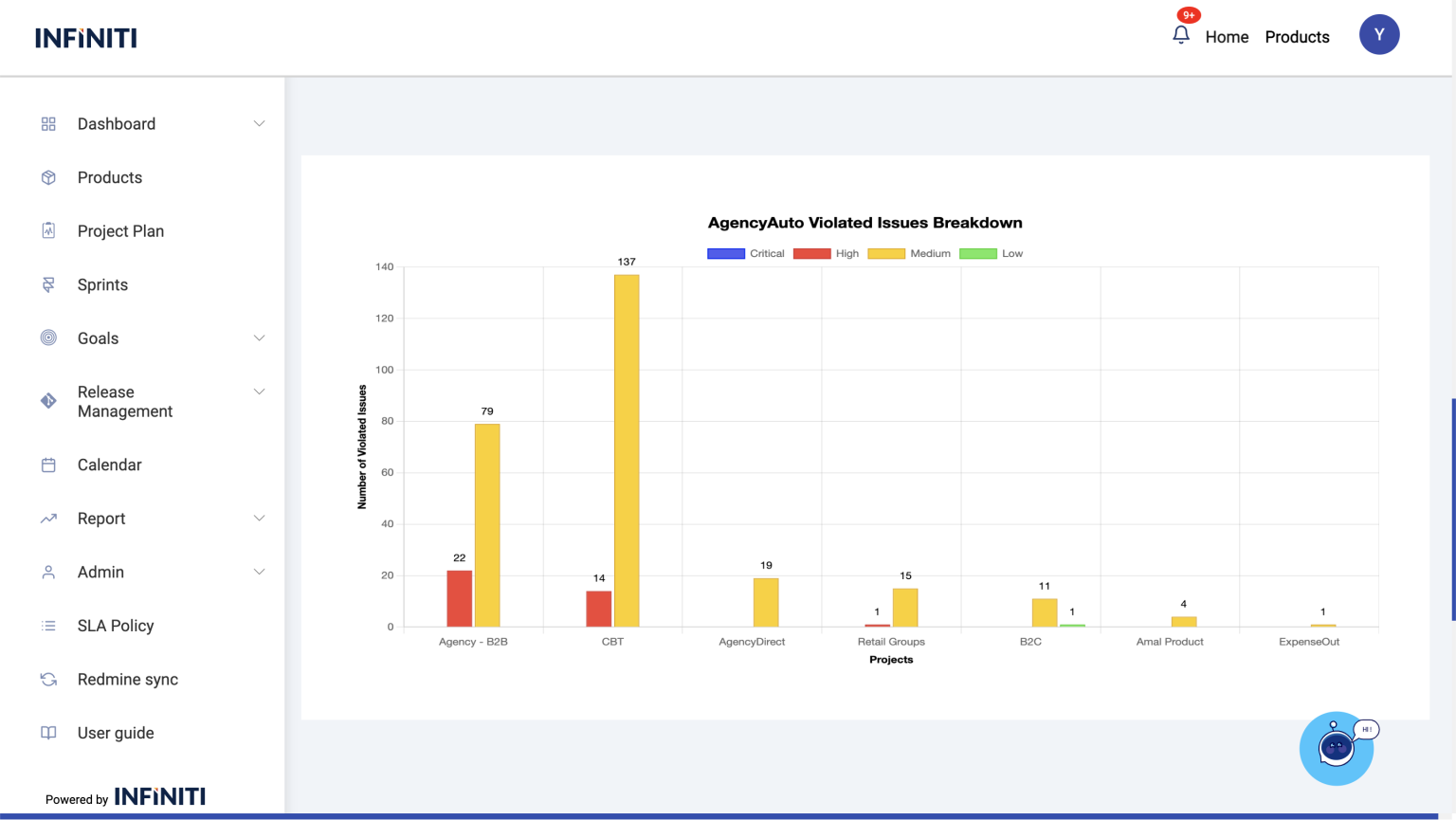This screenshot has height=820, width=1456.
Task: Click the Project Plan clipboard icon
Action: [x=48, y=230]
